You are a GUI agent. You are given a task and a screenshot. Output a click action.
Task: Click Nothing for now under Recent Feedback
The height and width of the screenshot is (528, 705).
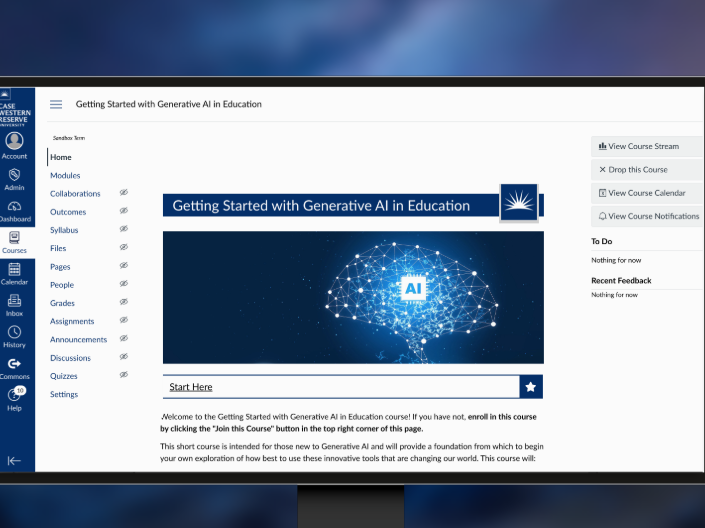click(x=614, y=295)
